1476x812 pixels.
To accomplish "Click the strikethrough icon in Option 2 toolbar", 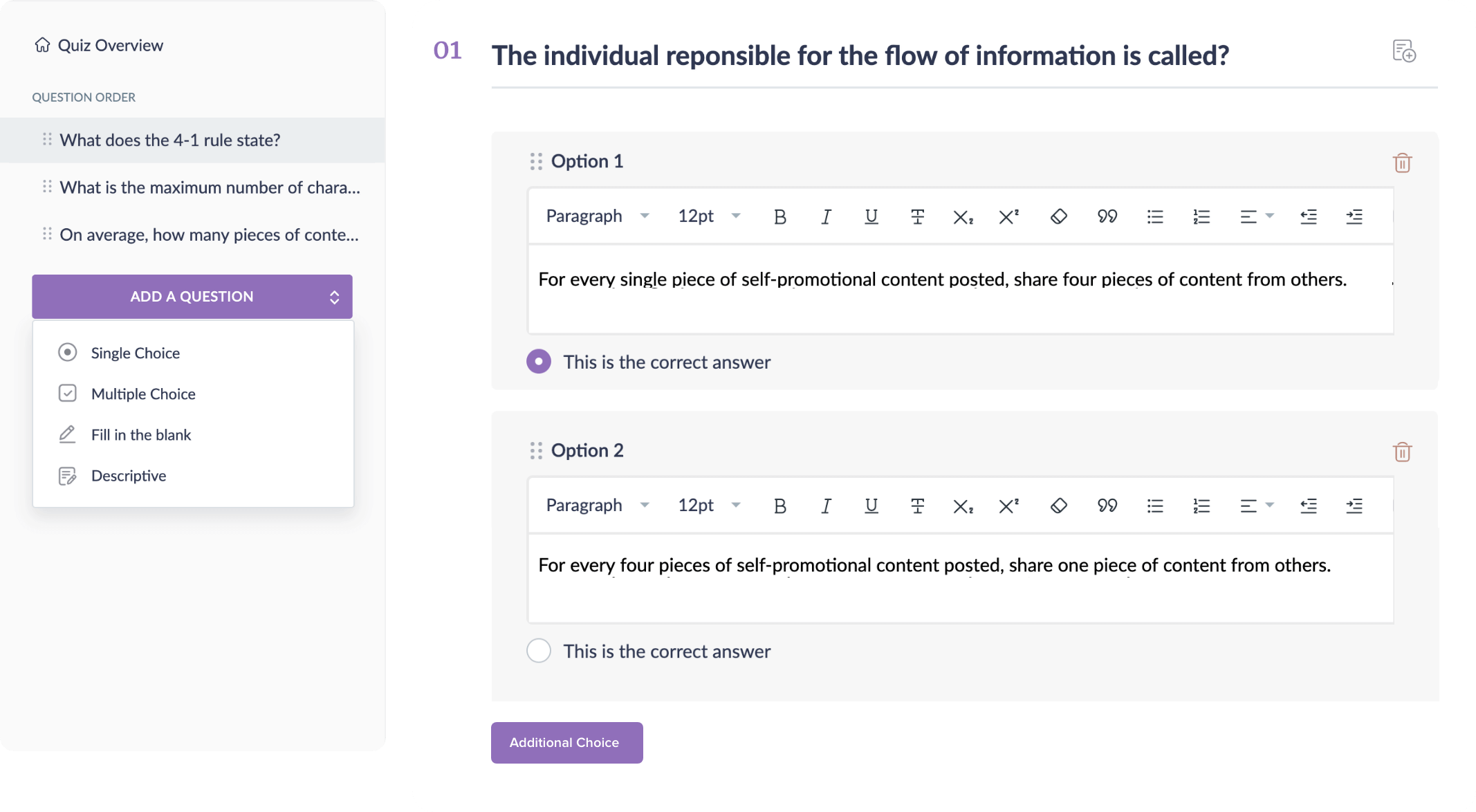I will [x=916, y=505].
